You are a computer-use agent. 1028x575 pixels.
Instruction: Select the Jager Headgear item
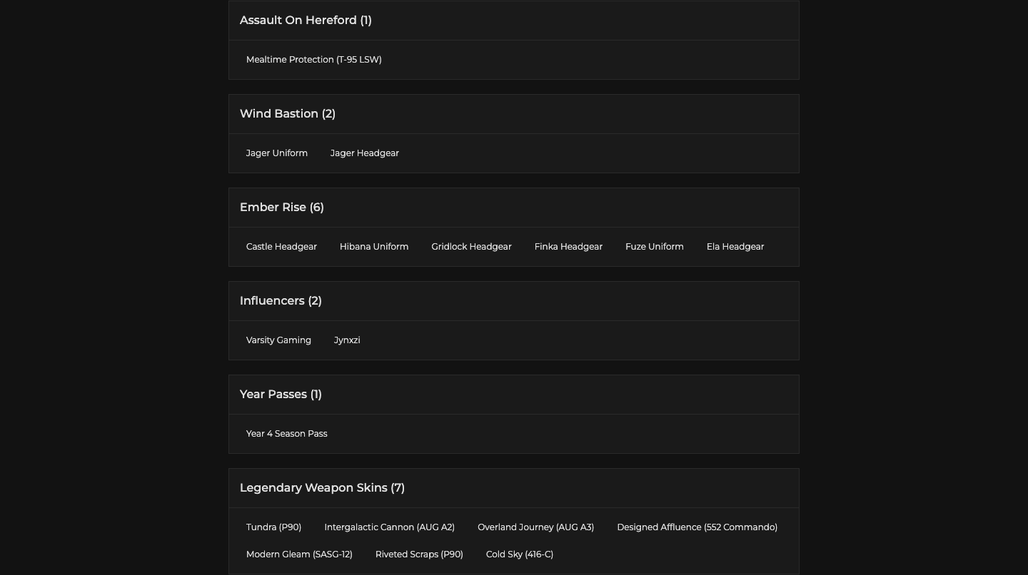pyautogui.click(x=365, y=153)
